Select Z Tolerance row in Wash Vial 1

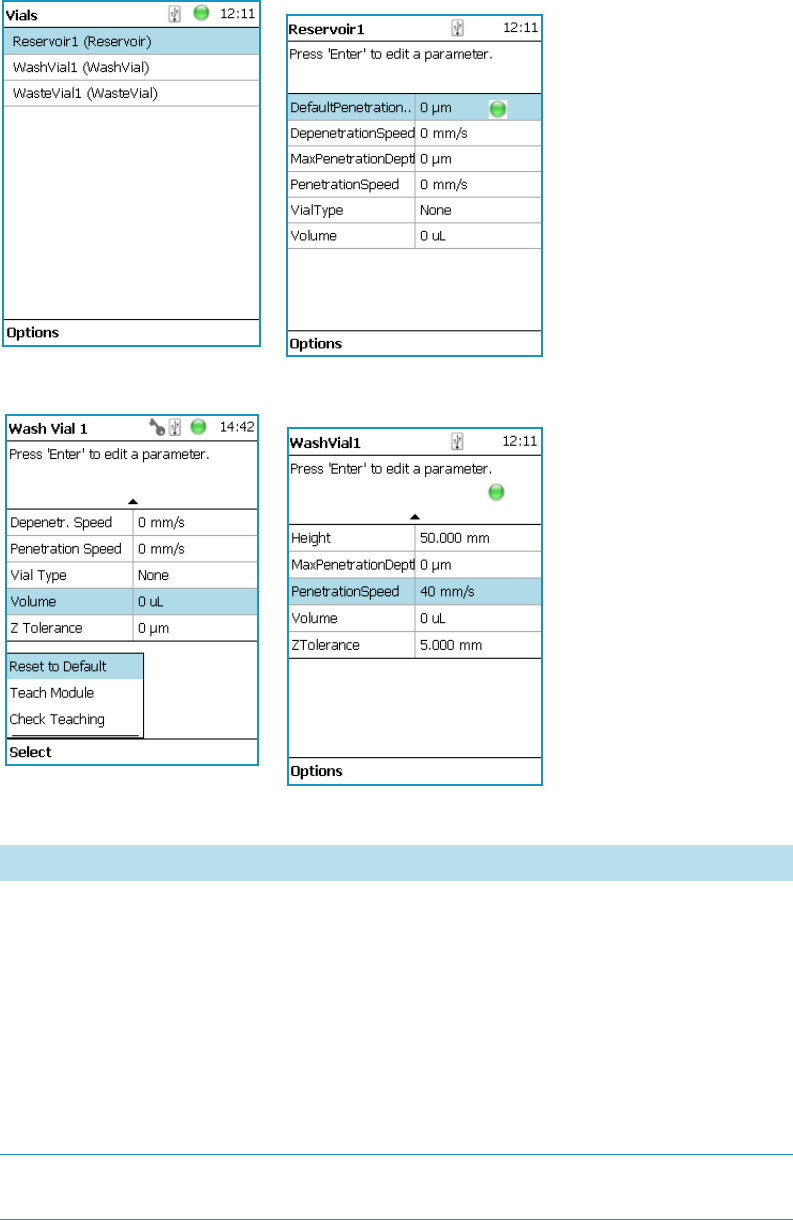pos(132,628)
